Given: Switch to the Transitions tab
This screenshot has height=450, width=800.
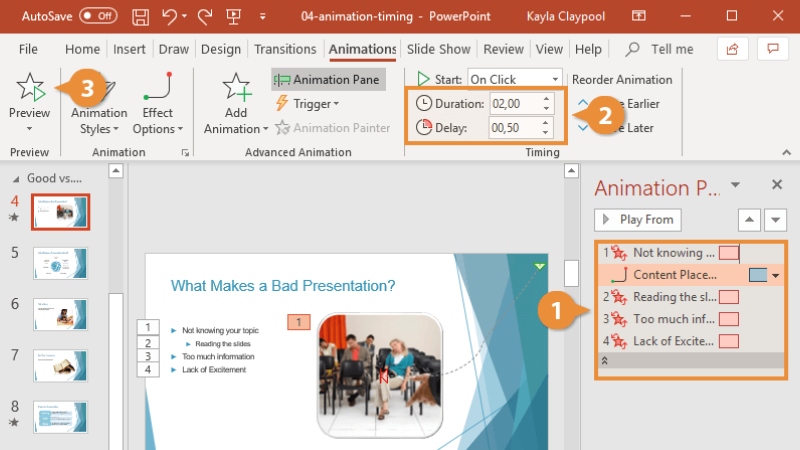Looking at the screenshot, I should click(x=285, y=49).
